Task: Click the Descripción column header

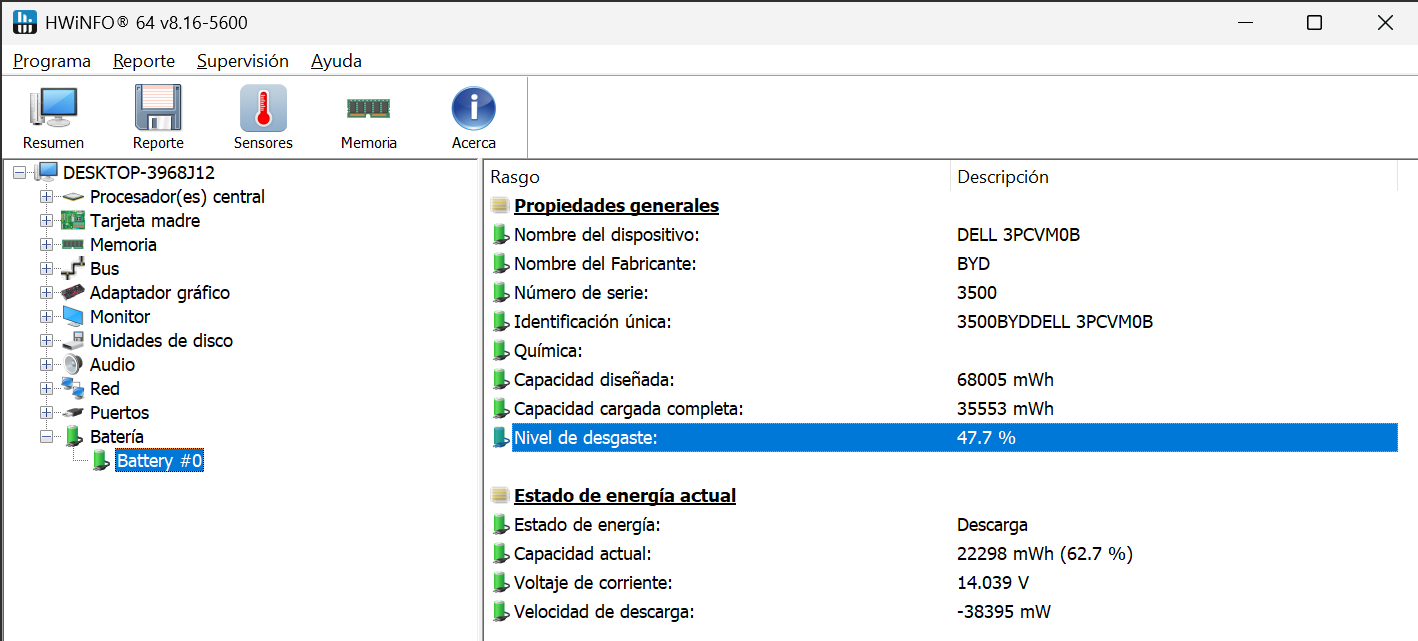Action: pos(1003,177)
